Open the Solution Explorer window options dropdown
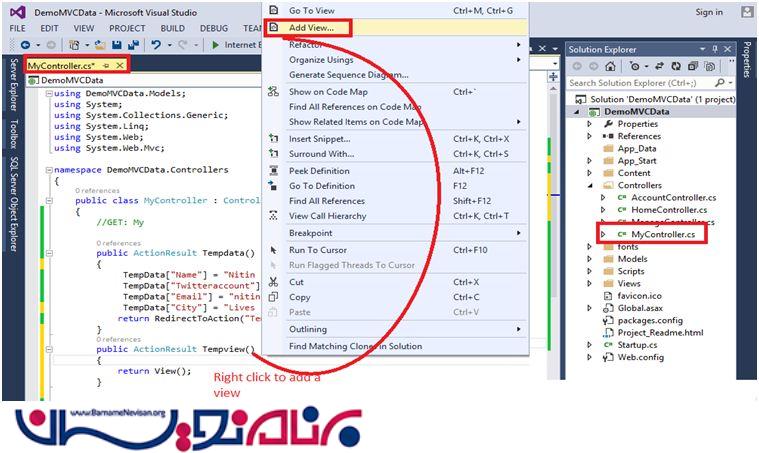Screen dimensions: 759x453 pyautogui.click(x=702, y=49)
